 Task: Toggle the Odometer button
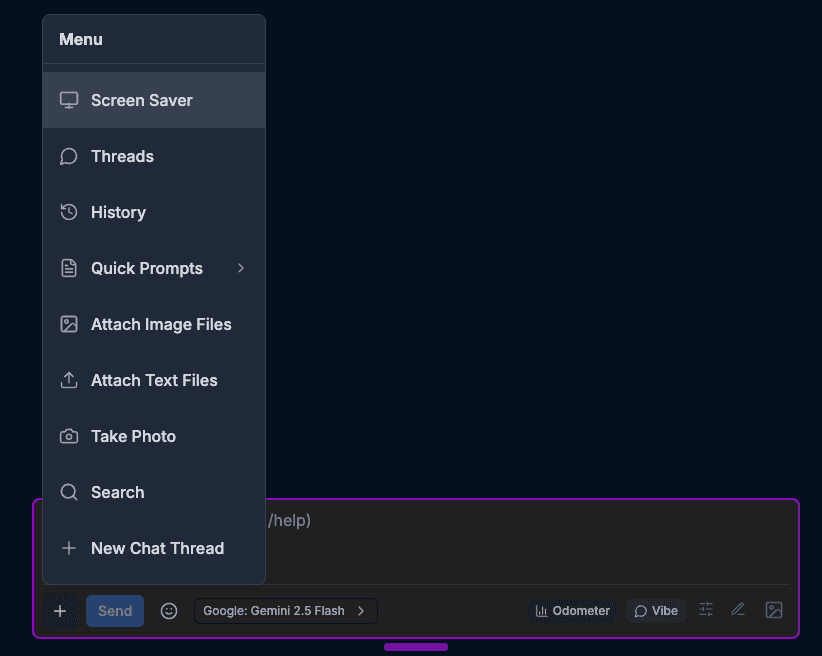573,611
